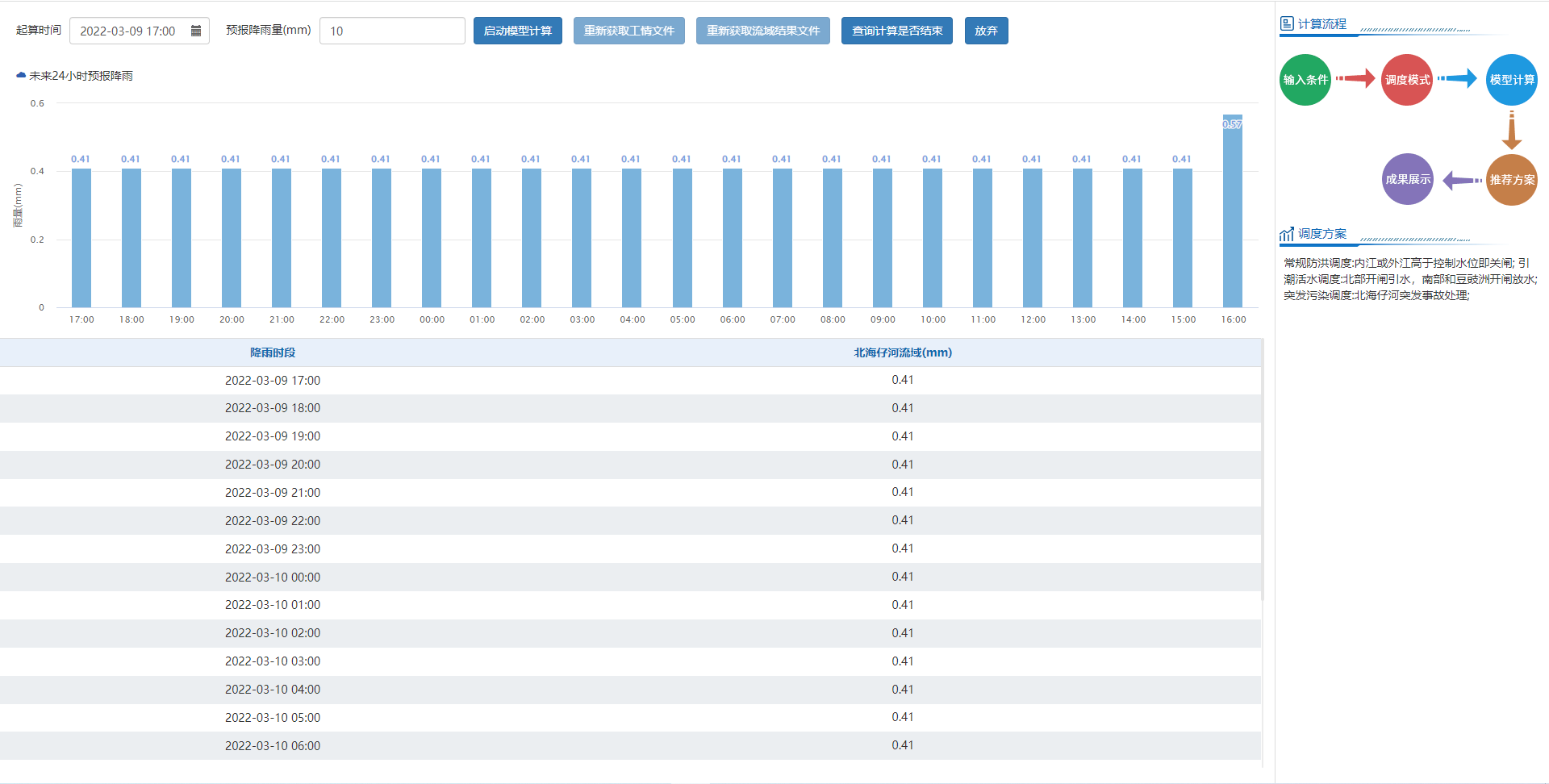Click the blue 模型计算 circle

1511,80
